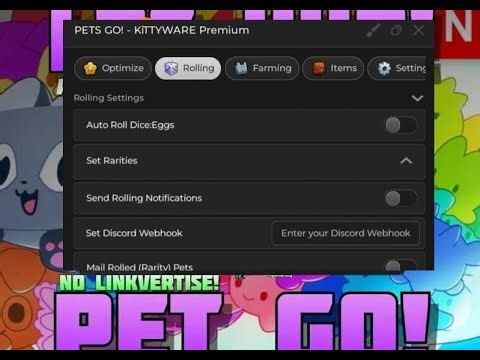Click the Auto Roll Dice:Eggs label
This screenshot has width=480, height=360.
130,125
